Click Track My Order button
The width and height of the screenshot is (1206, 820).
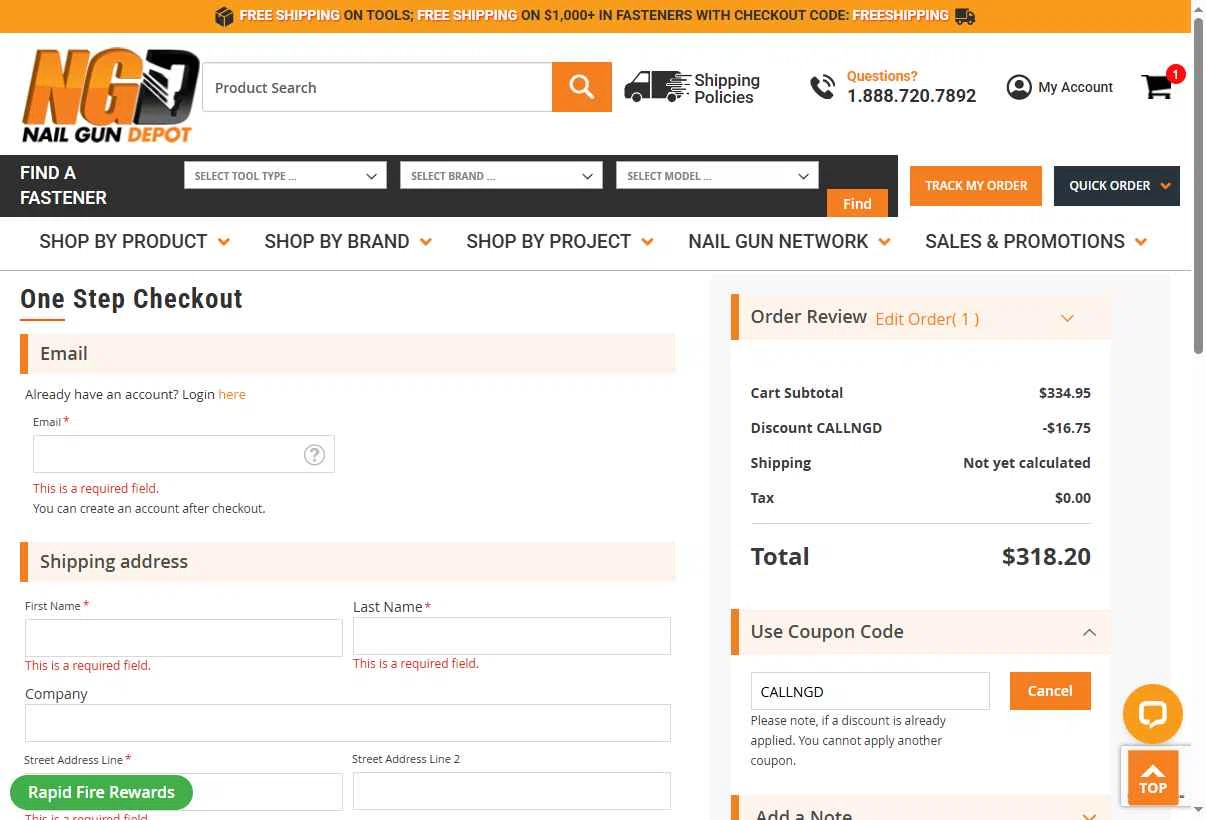[976, 186]
